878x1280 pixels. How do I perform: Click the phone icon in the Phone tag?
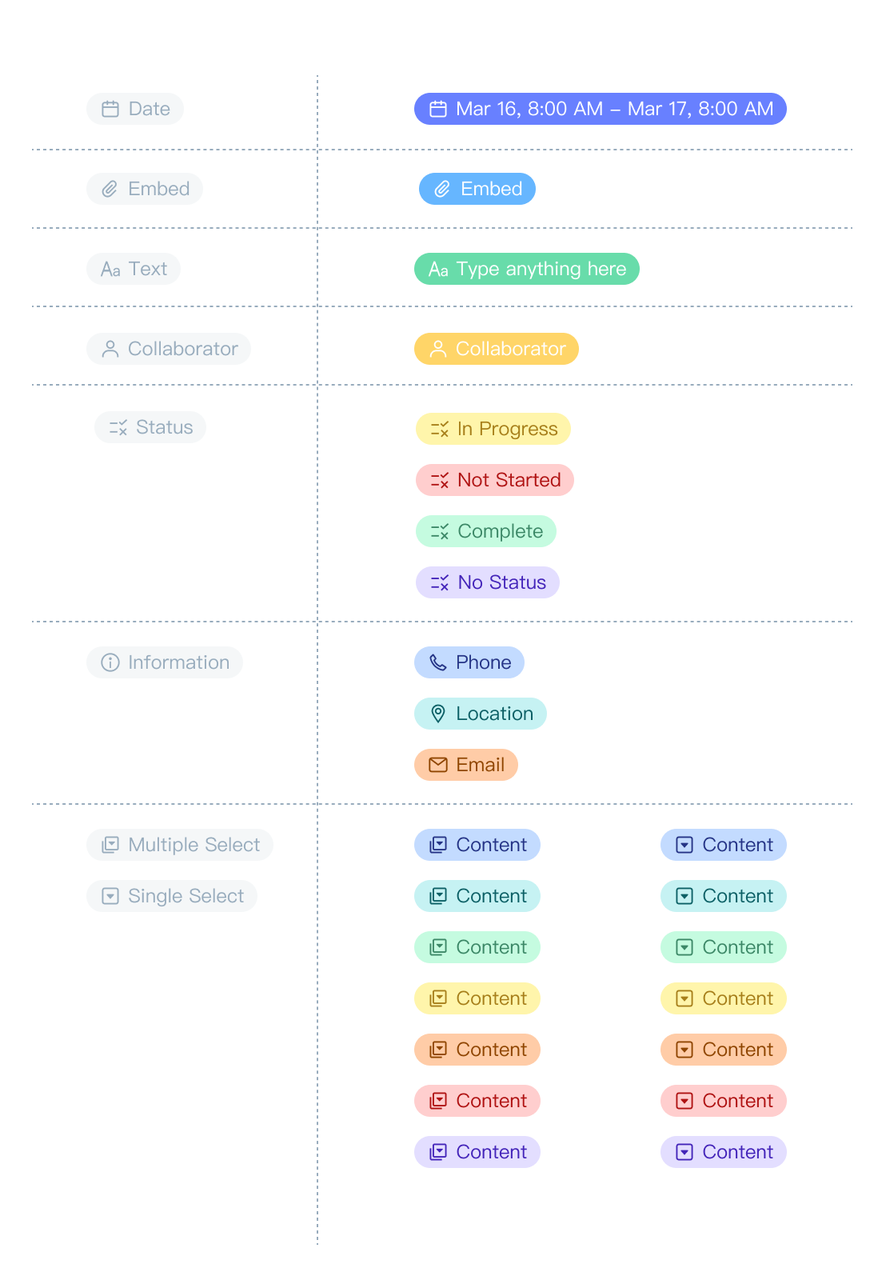point(438,663)
